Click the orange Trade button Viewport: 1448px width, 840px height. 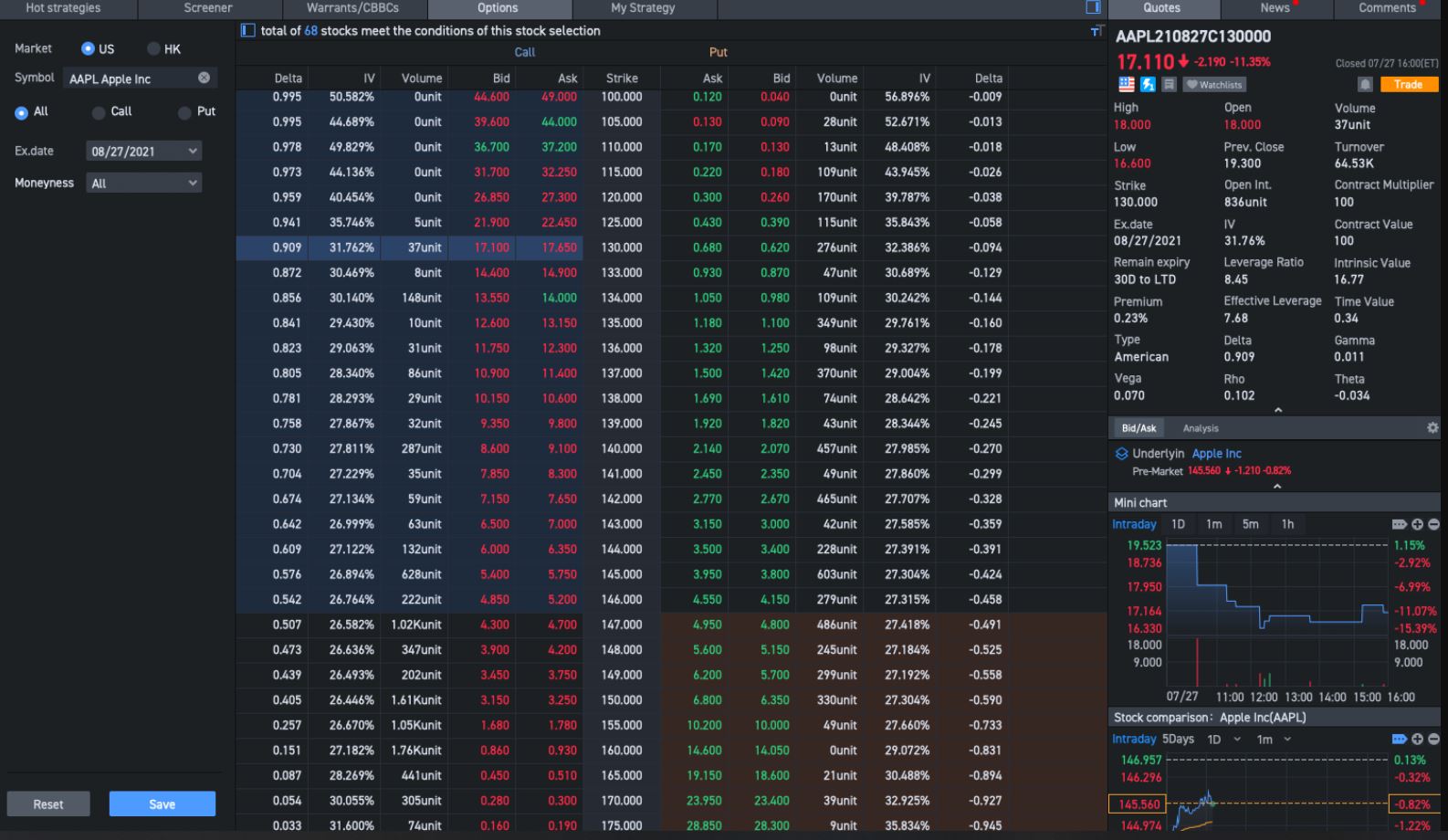tap(1407, 84)
